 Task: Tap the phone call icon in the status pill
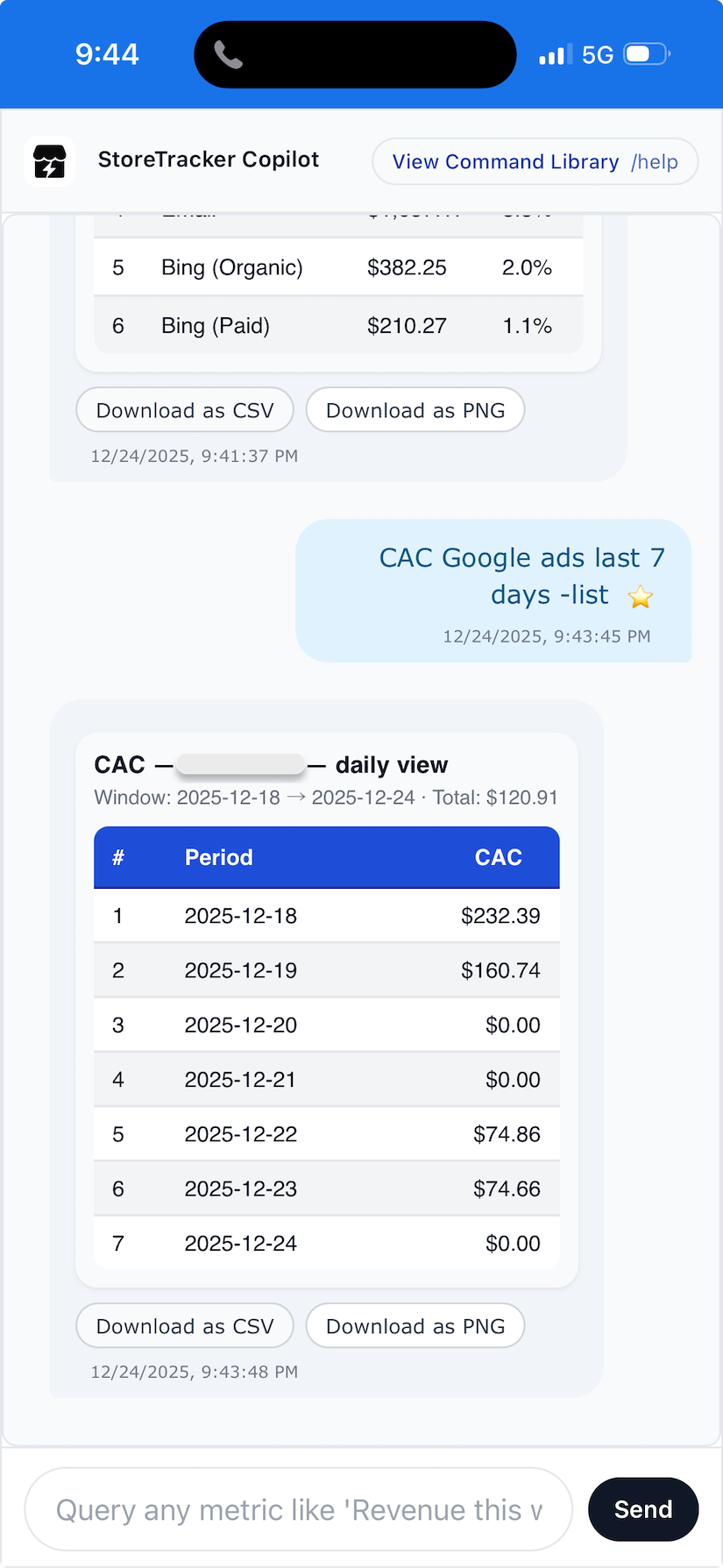228,55
